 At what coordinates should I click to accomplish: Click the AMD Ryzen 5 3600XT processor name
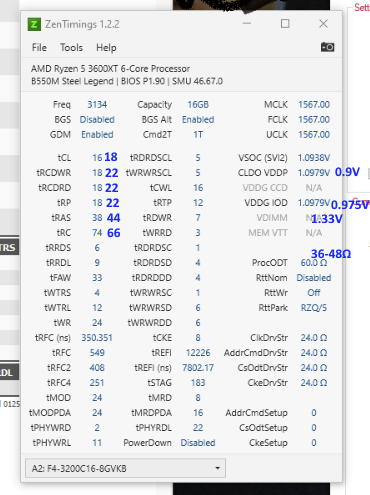110,69
